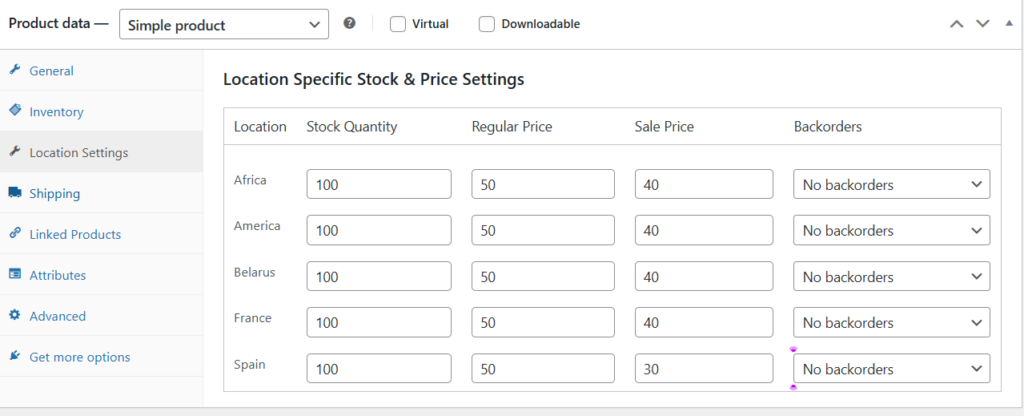Move the Product data panel up

[x=957, y=24]
